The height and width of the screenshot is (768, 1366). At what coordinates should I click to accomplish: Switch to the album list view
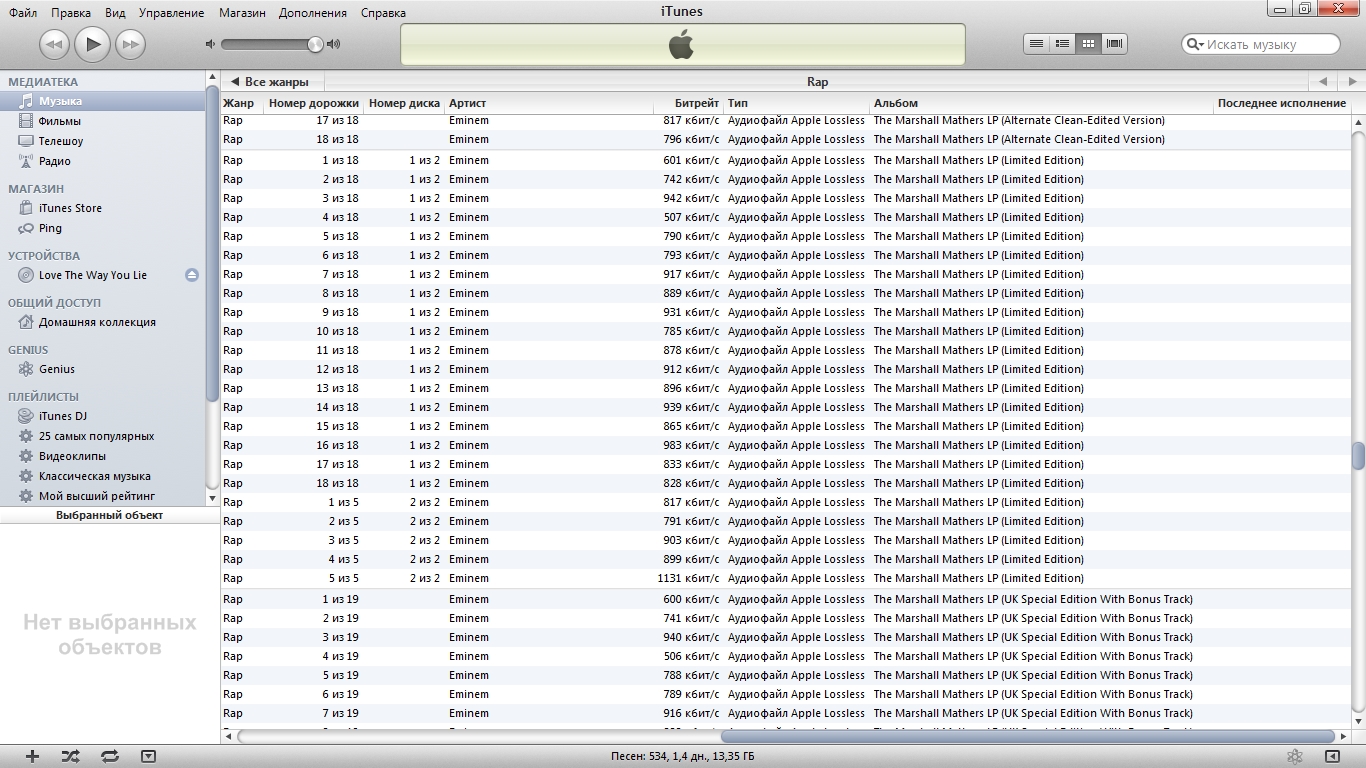1062,44
